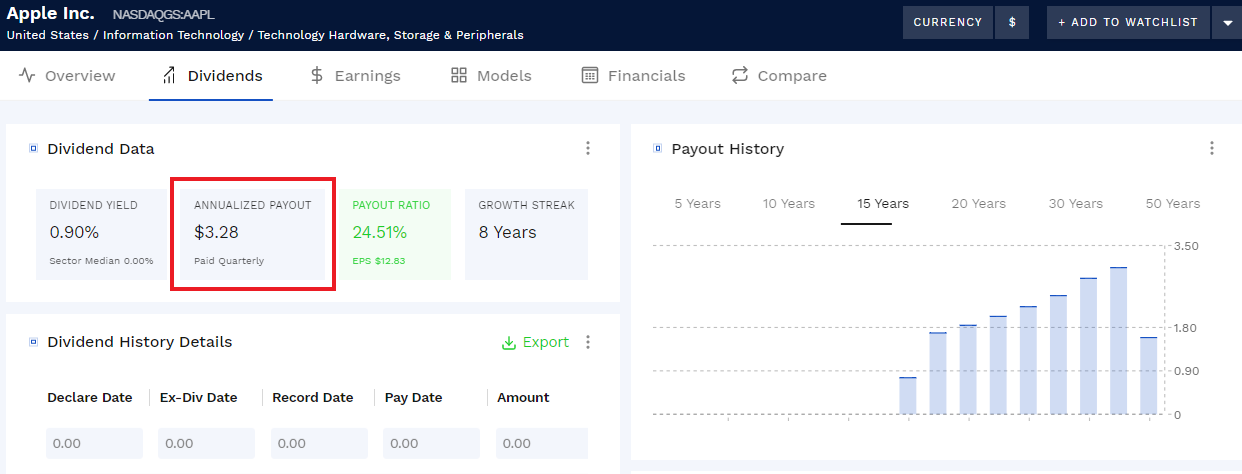The height and width of the screenshot is (474, 1242).
Task: Select the 30 Years range
Action: click(1074, 203)
